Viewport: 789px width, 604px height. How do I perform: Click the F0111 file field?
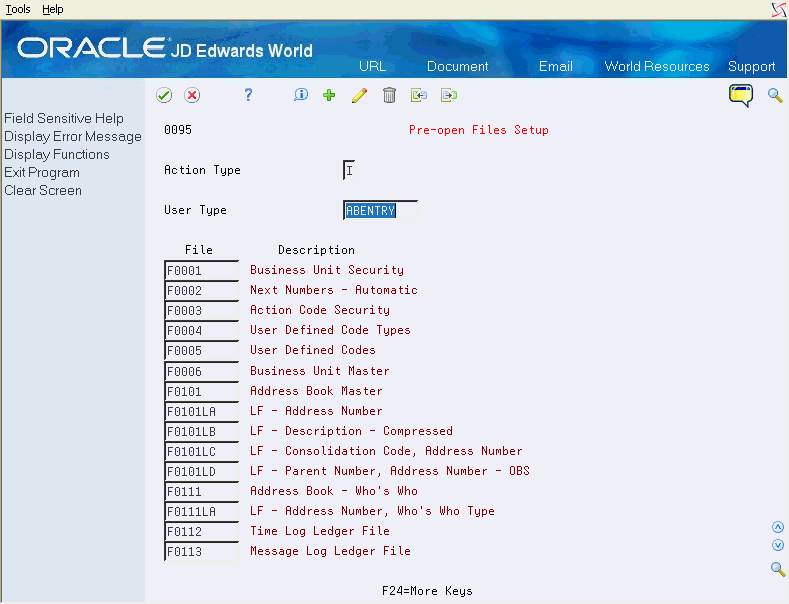pos(201,492)
